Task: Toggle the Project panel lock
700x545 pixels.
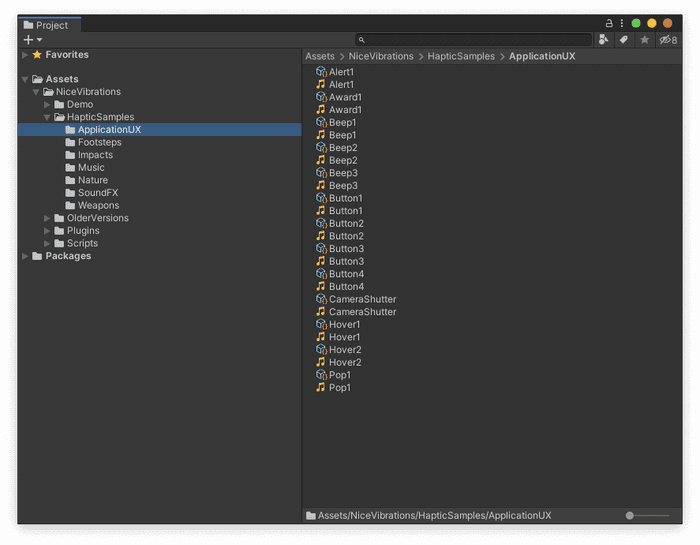Action: click(x=609, y=23)
